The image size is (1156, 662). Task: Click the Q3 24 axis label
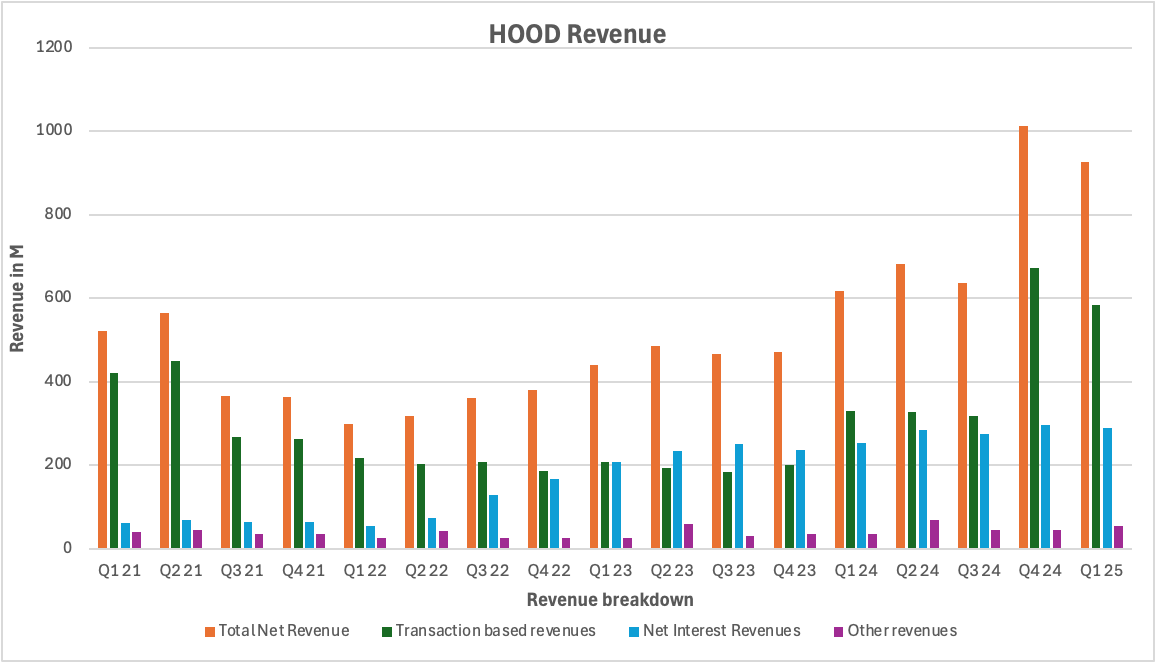point(978,571)
